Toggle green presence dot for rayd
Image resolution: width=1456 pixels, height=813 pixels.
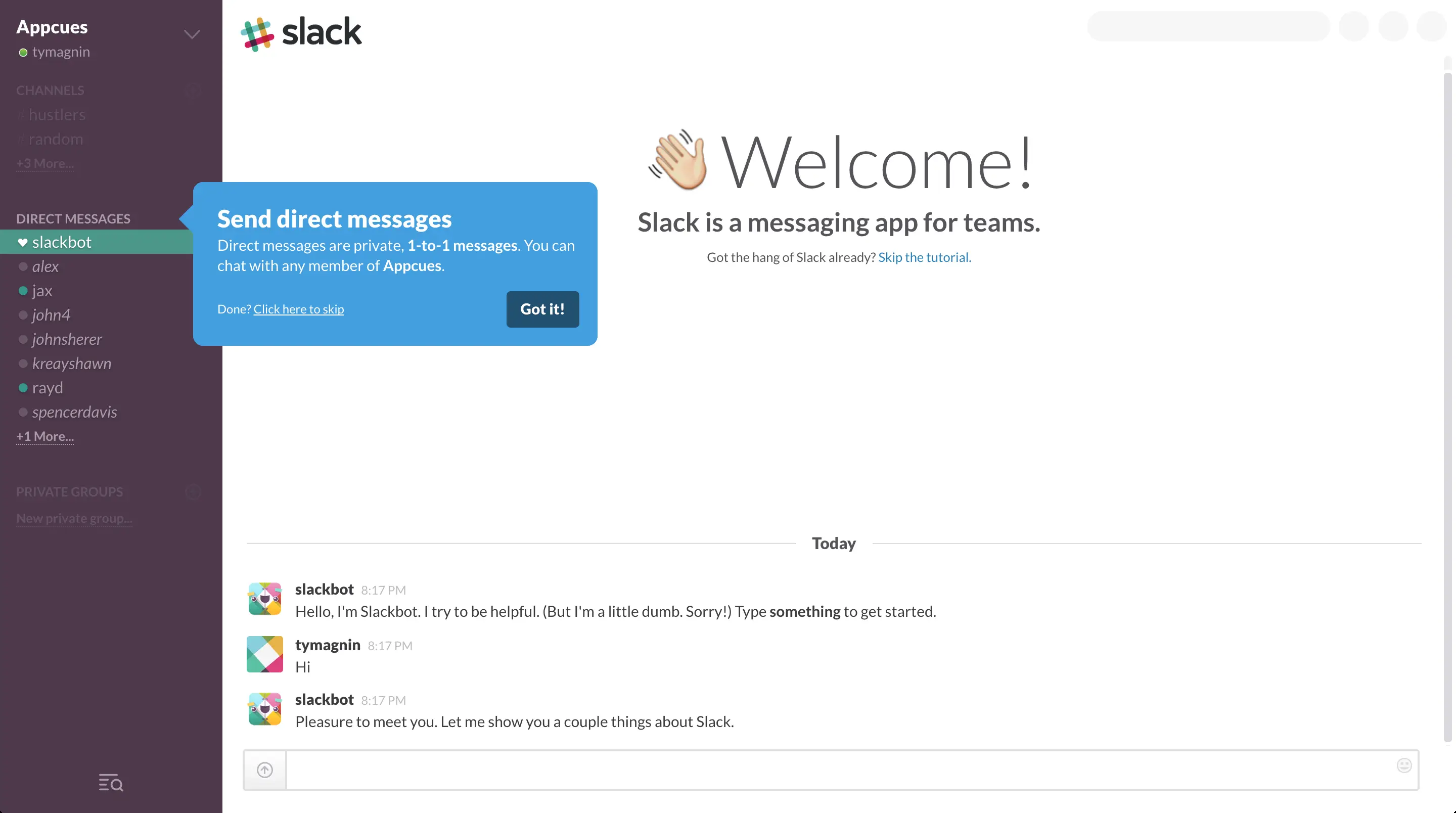(x=22, y=387)
